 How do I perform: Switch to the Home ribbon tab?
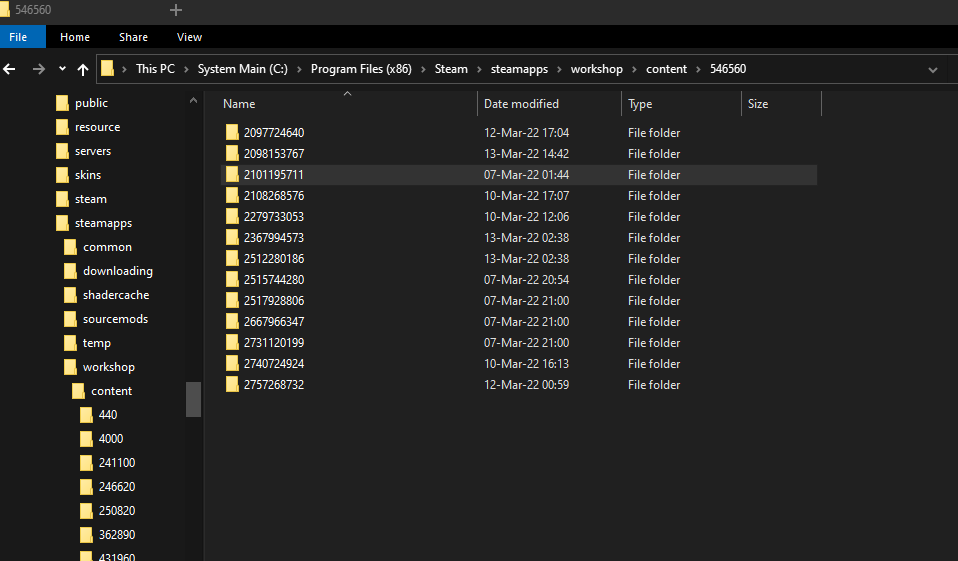click(75, 37)
